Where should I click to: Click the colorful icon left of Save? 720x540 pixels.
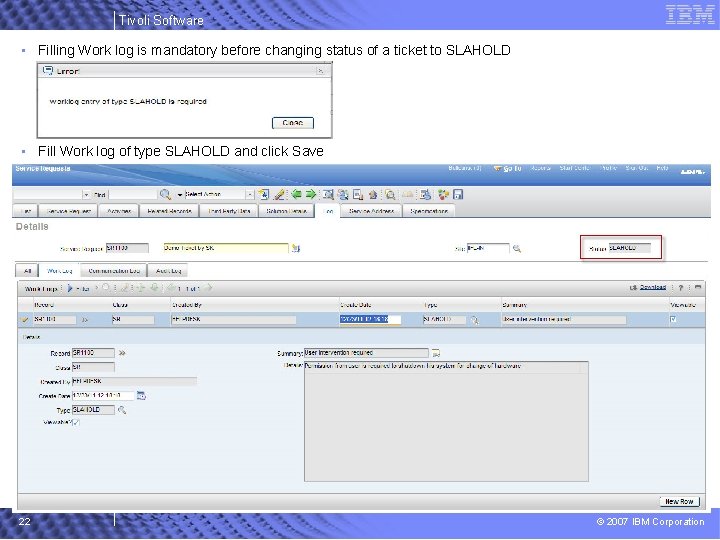point(443,195)
